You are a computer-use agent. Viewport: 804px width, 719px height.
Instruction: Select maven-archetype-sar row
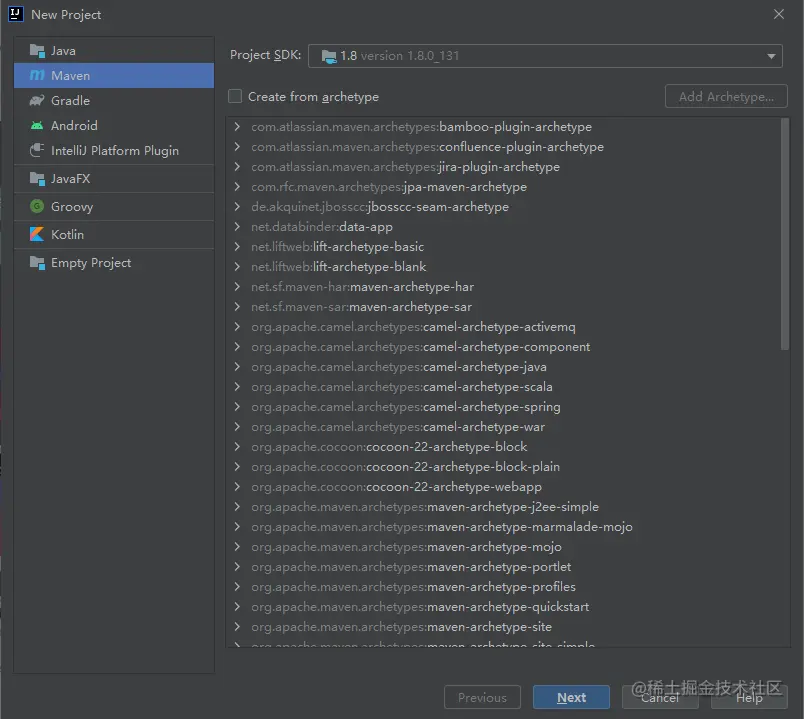502,307
